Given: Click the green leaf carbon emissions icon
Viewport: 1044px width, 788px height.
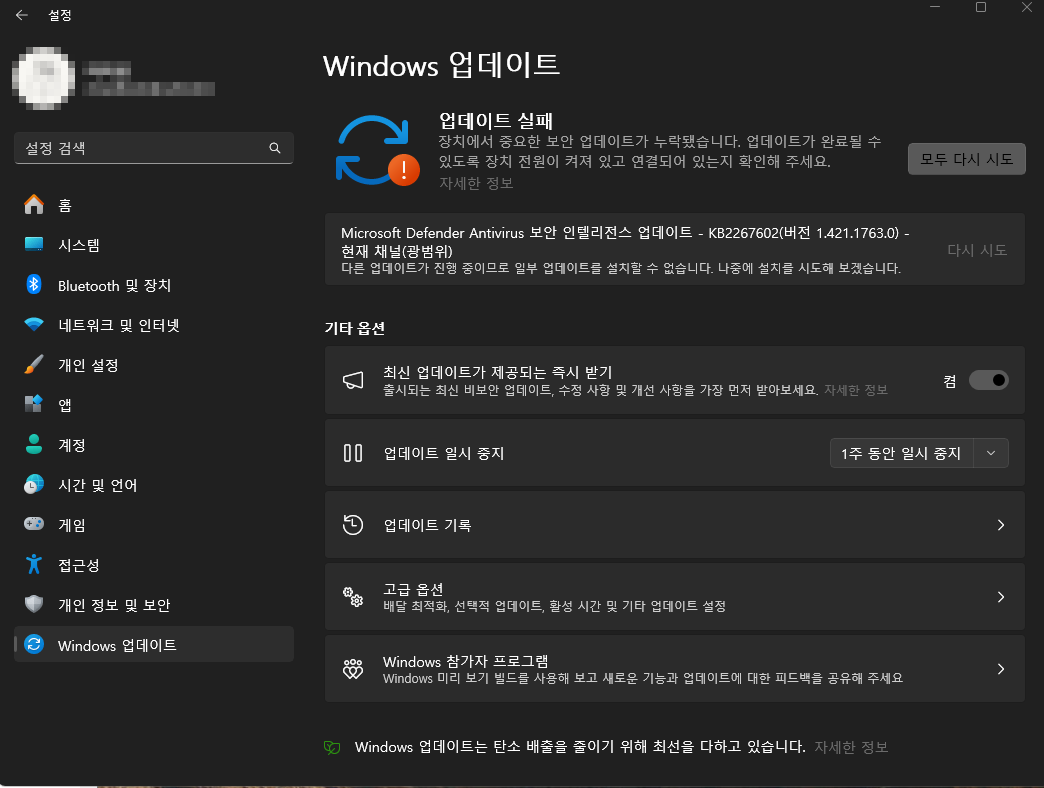Looking at the screenshot, I should (x=332, y=747).
